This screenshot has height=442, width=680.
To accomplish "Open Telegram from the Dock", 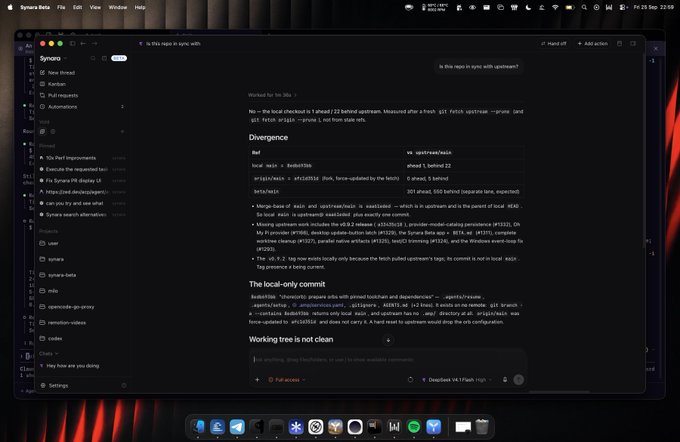I will click(237, 427).
